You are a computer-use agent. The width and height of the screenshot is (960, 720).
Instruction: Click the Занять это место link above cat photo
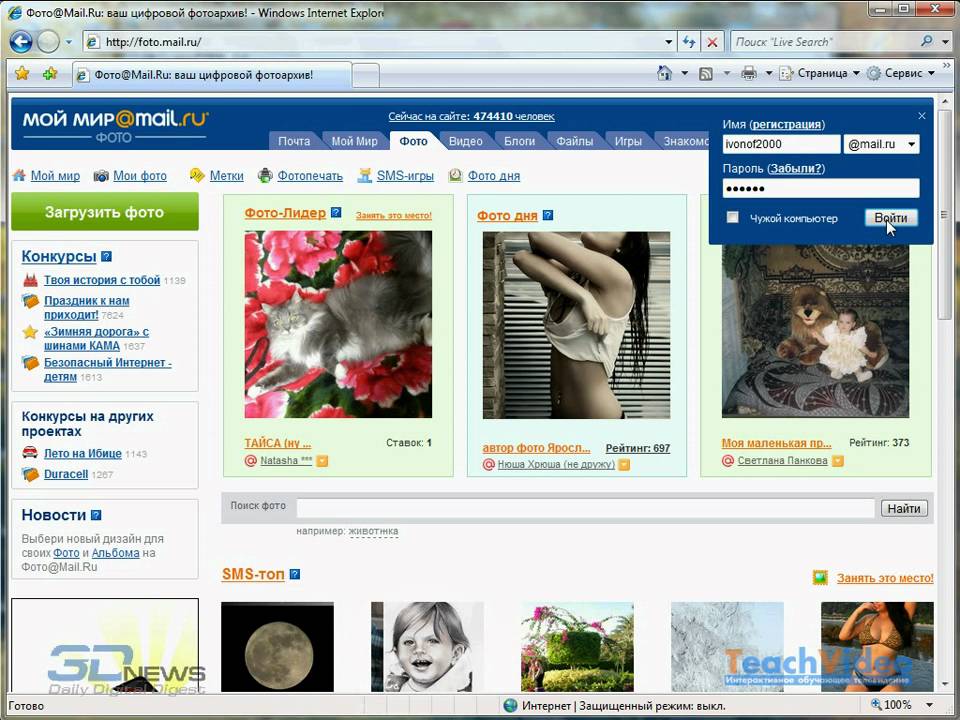394,216
